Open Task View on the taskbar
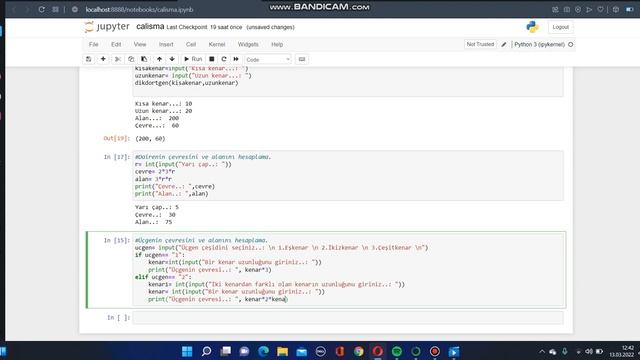 [x=225, y=351]
